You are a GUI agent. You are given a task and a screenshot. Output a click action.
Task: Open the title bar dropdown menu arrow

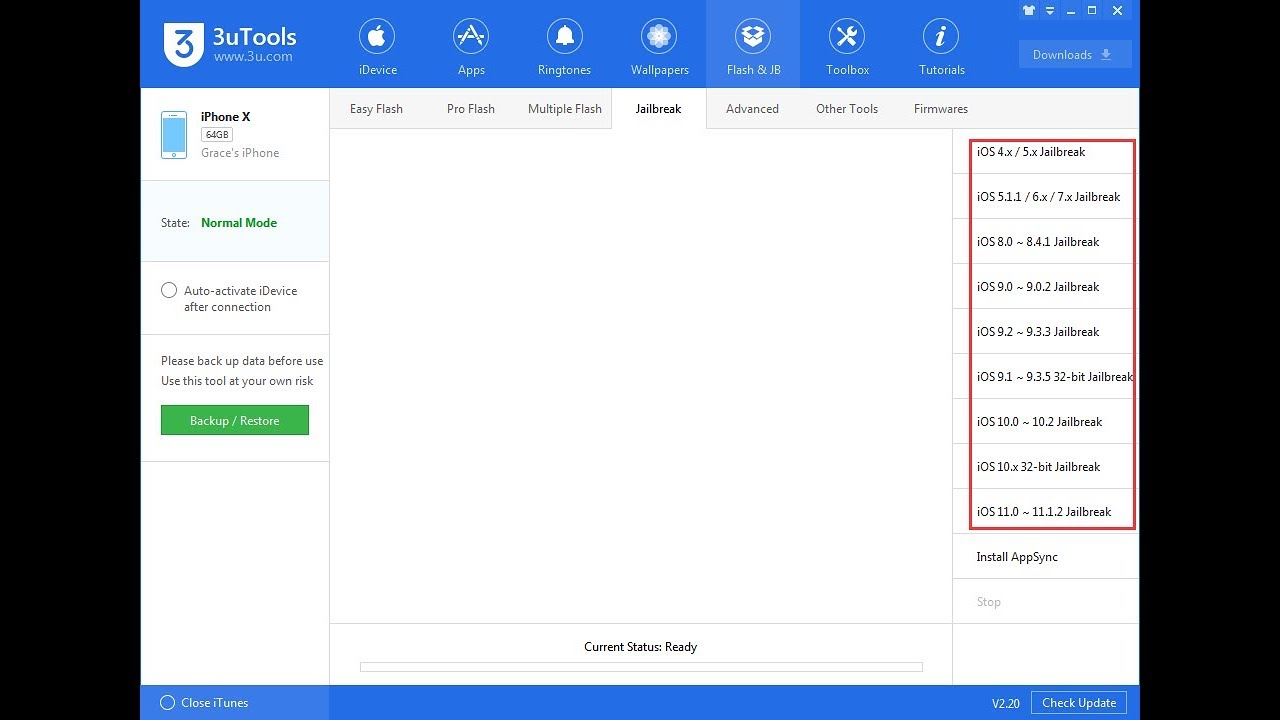click(1050, 10)
